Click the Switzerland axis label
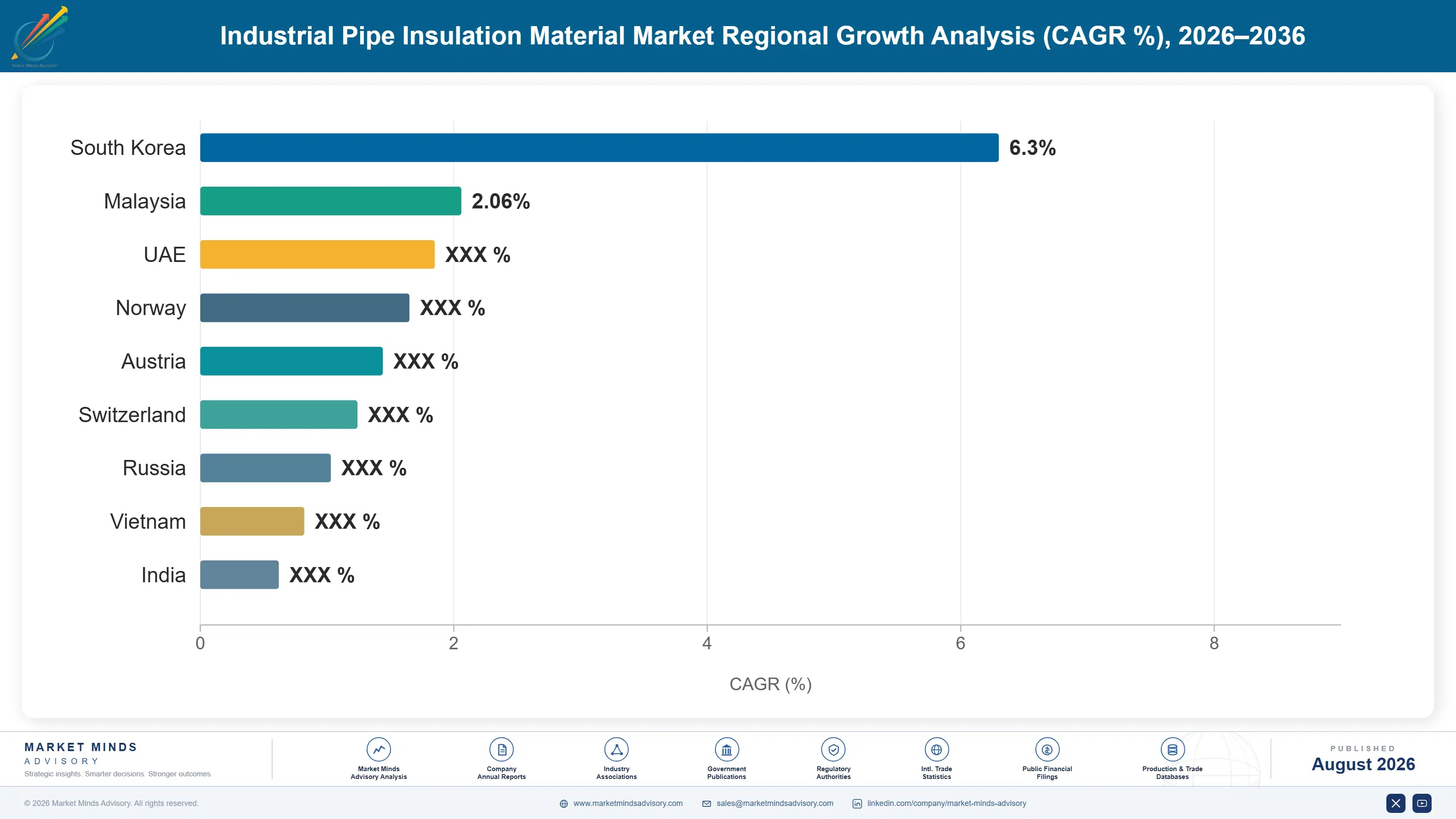This screenshot has width=1456, height=819. 131,415
